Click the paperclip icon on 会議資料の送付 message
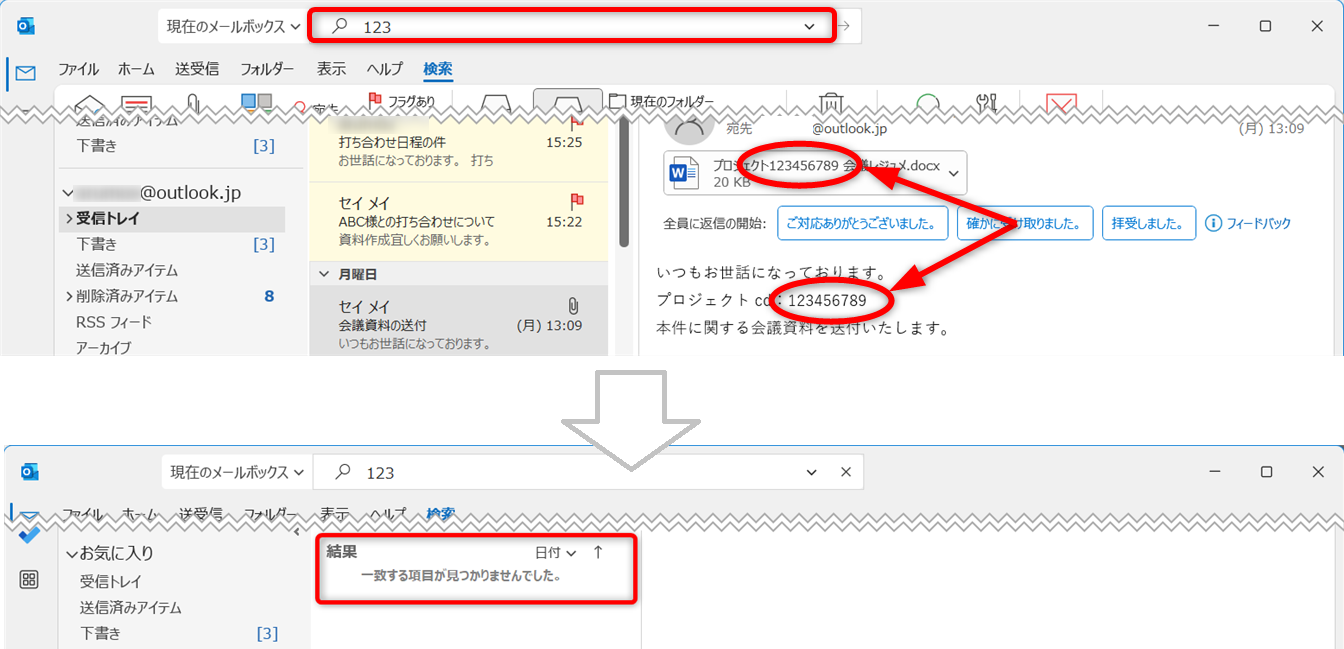Viewport: 1344px width, 649px height. pos(574,306)
